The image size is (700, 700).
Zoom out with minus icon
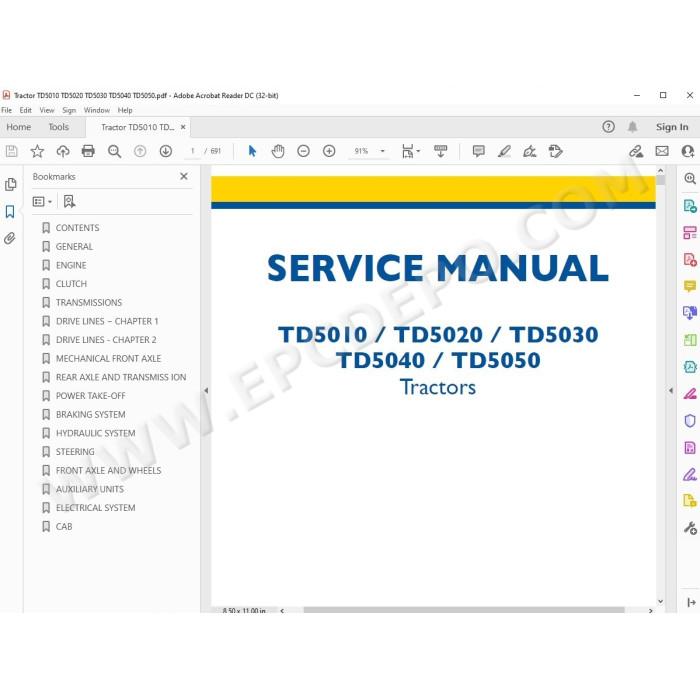click(304, 151)
